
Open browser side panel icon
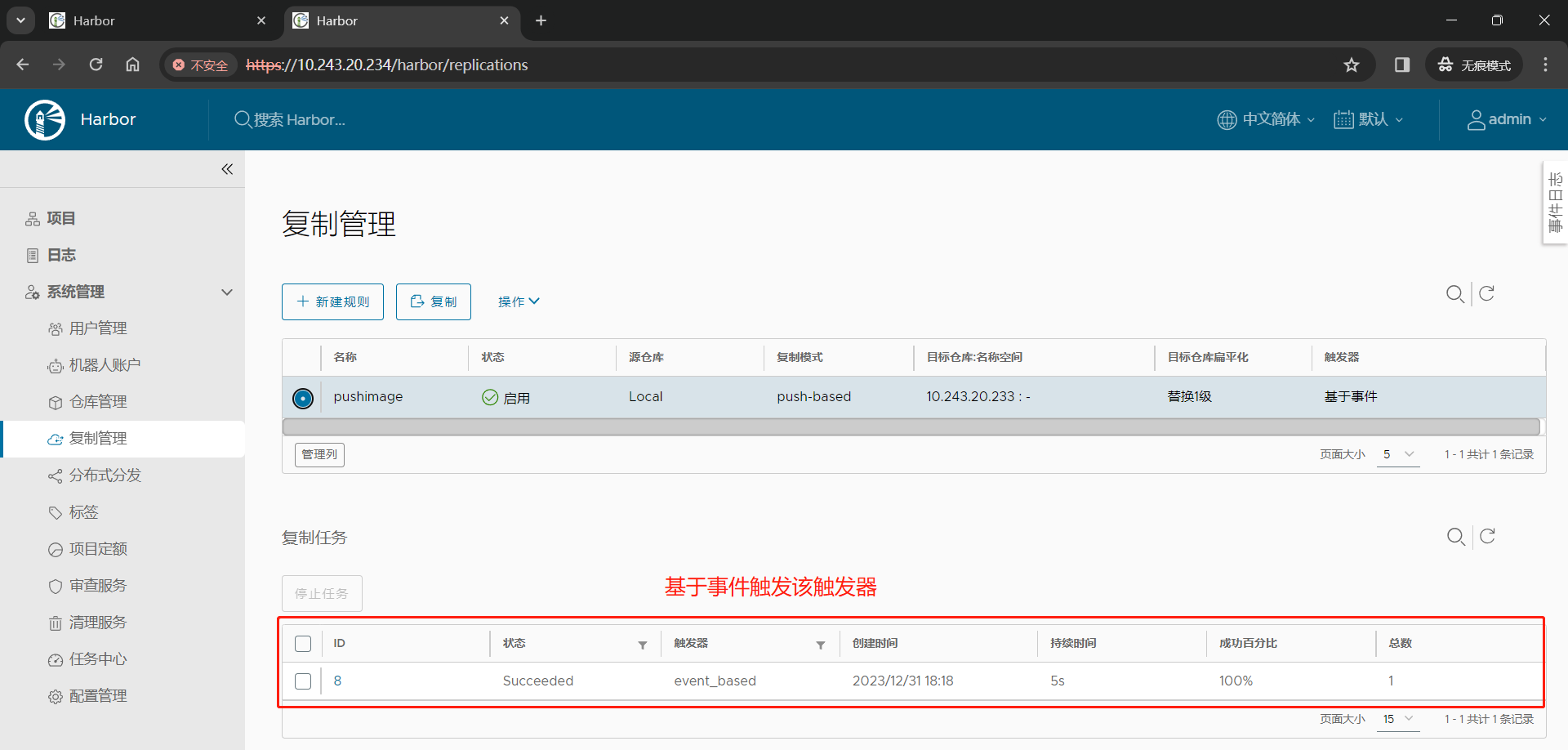pos(1402,65)
